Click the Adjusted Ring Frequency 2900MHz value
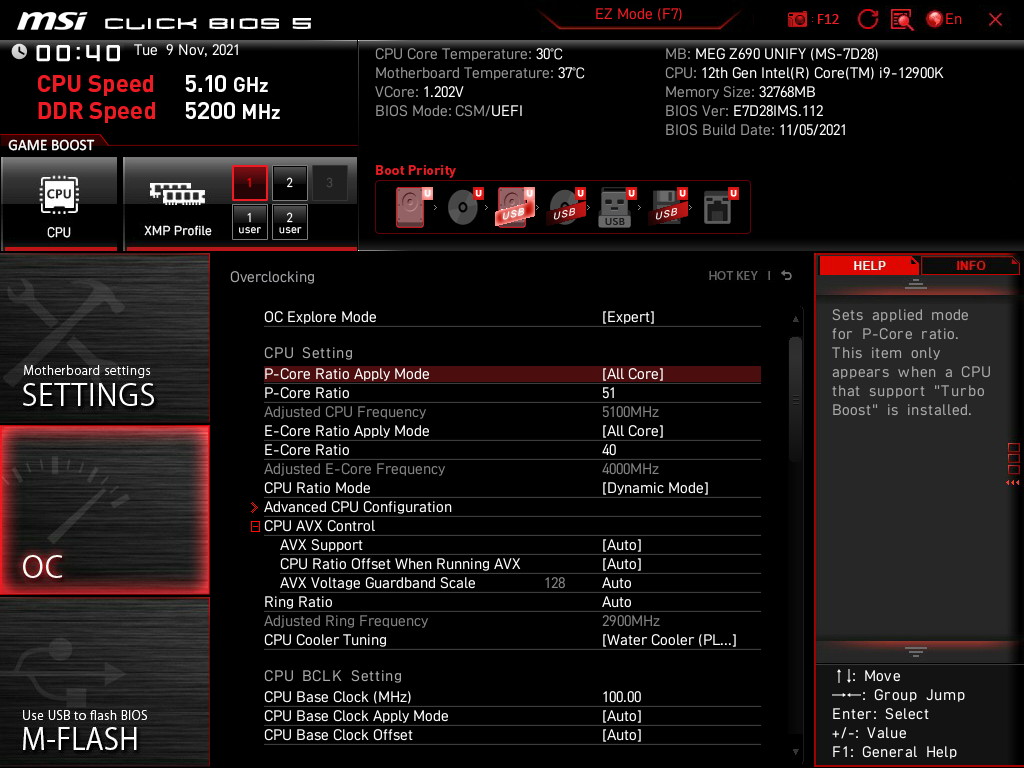The height and width of the screenshot is (768, 1024). coord(631,621)
